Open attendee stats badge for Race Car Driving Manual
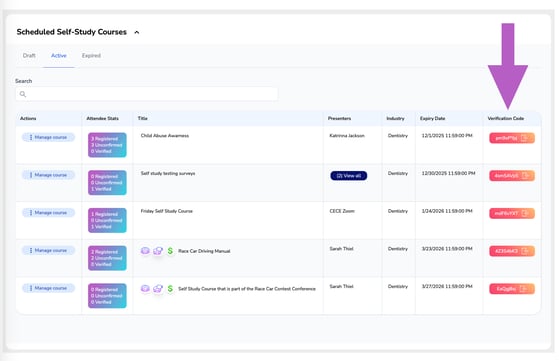Screen dimensions: 559x361 (x=107, y=258)
